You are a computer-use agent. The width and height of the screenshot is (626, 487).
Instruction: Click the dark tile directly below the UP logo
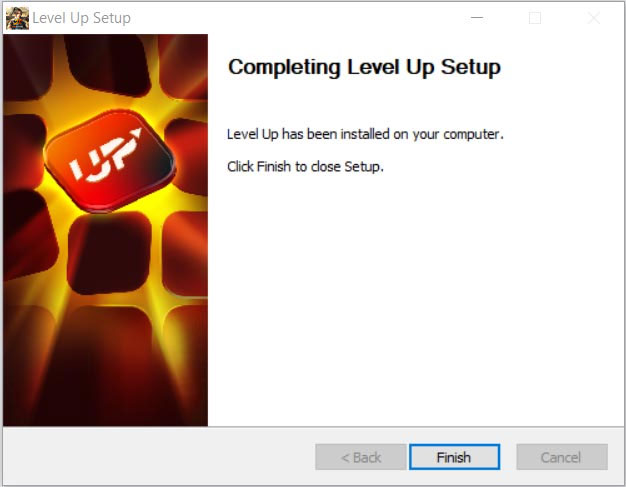[x=109, y=252]
